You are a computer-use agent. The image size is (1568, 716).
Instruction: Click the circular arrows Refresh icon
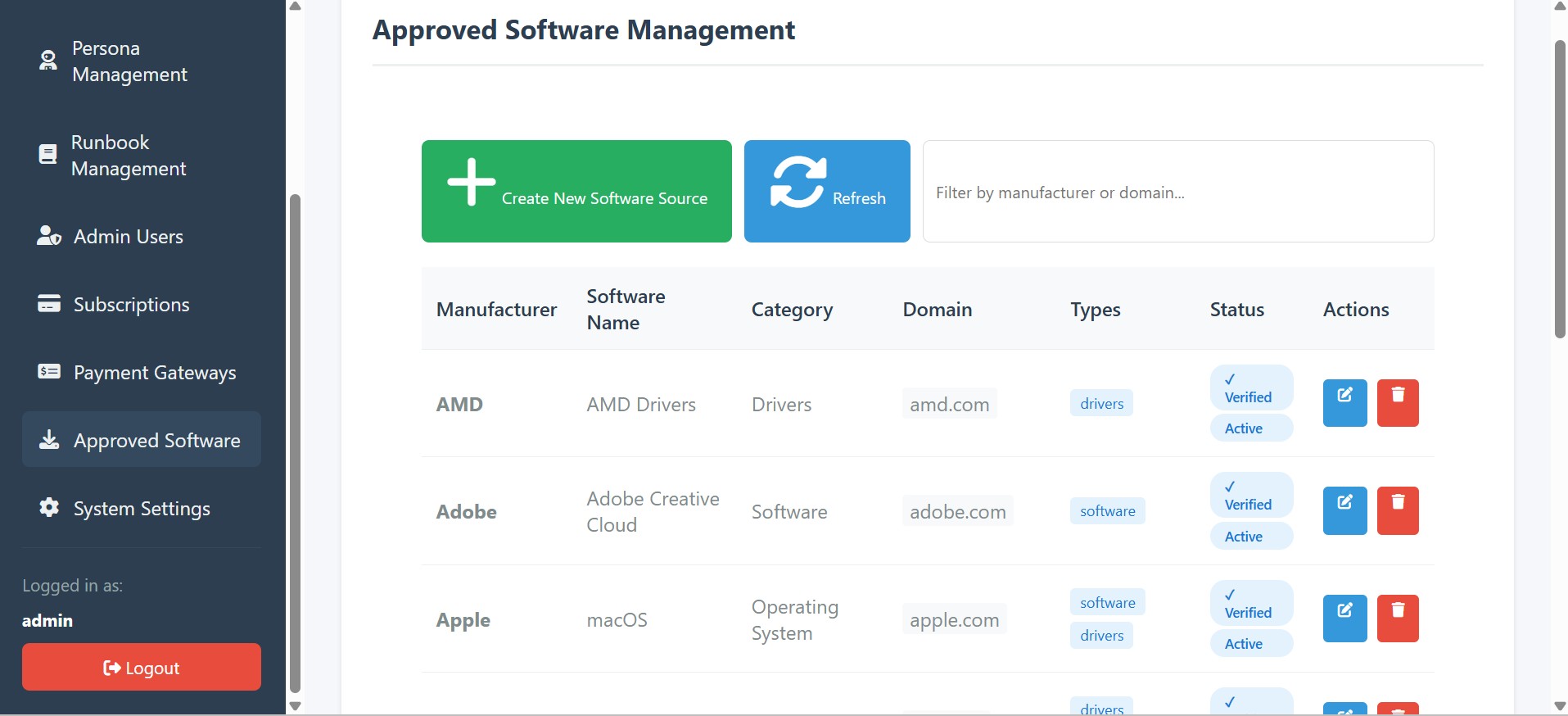point(798,182)
